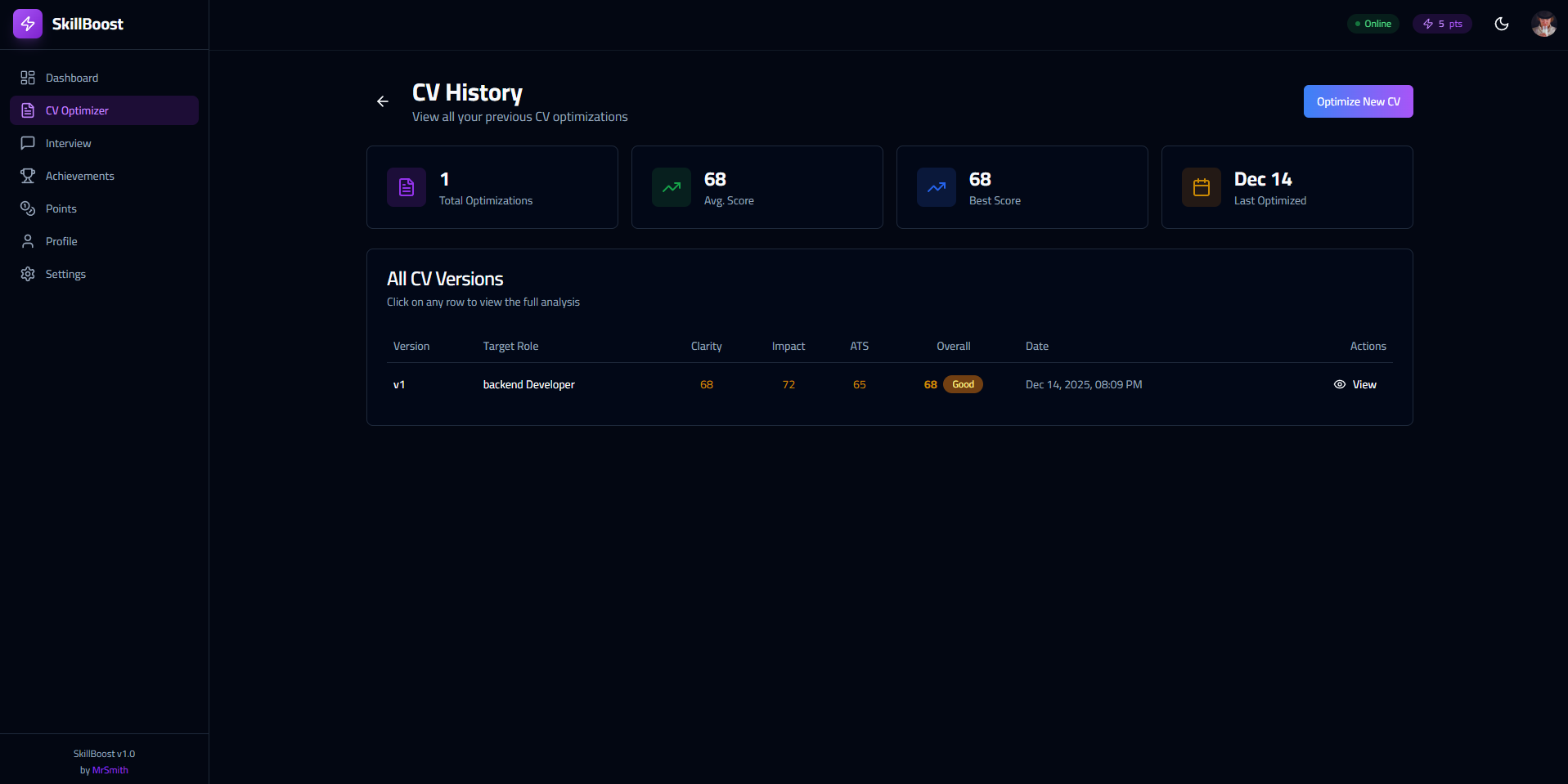Click the 5 pts lightning badge
The height and width of the screenshot is (784, 1568).
tap(1442, 24)
